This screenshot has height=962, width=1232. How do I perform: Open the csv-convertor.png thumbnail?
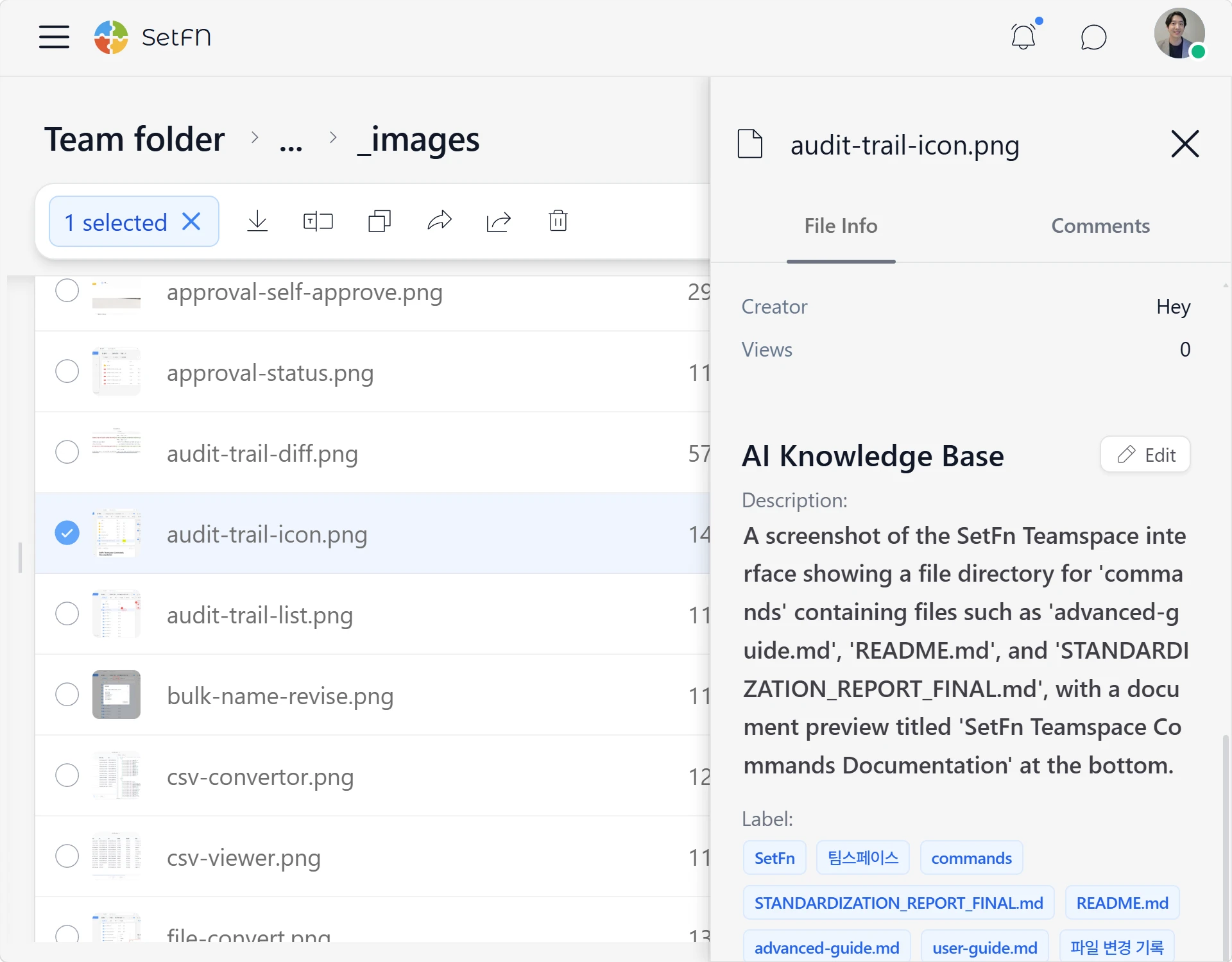tap(116, 775)
